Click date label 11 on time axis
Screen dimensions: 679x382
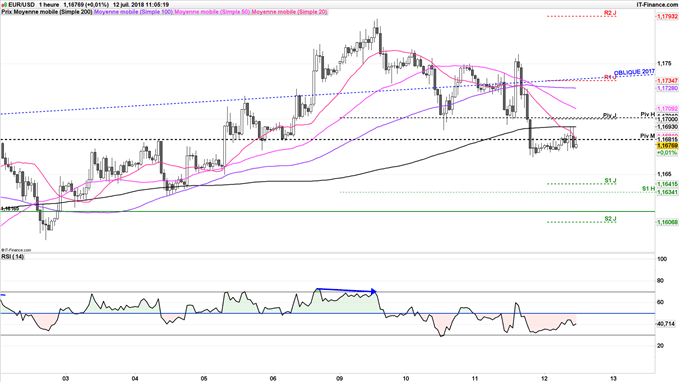pyautogui.click(x=475, y=378)
